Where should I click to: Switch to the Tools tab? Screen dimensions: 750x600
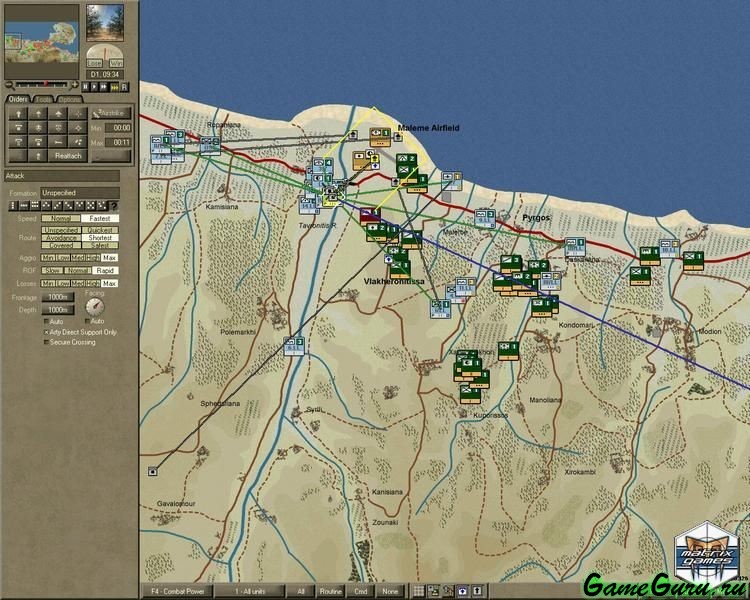tap(43, 100)
